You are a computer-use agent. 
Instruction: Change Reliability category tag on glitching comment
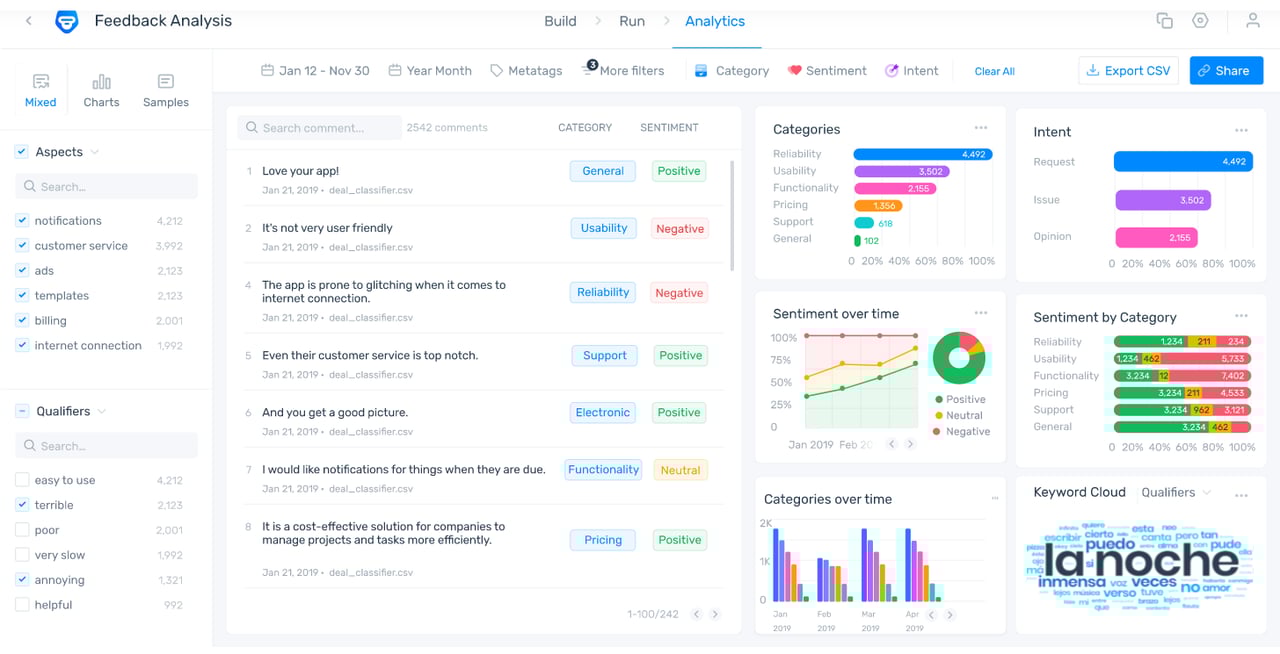[x=603, y=292]
